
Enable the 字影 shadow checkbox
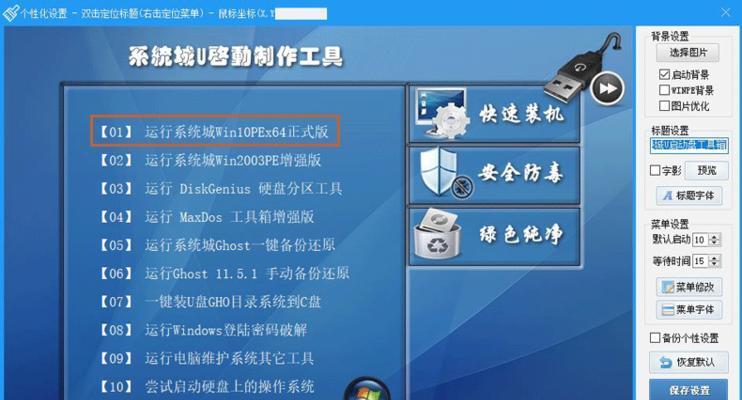(655, 170)
